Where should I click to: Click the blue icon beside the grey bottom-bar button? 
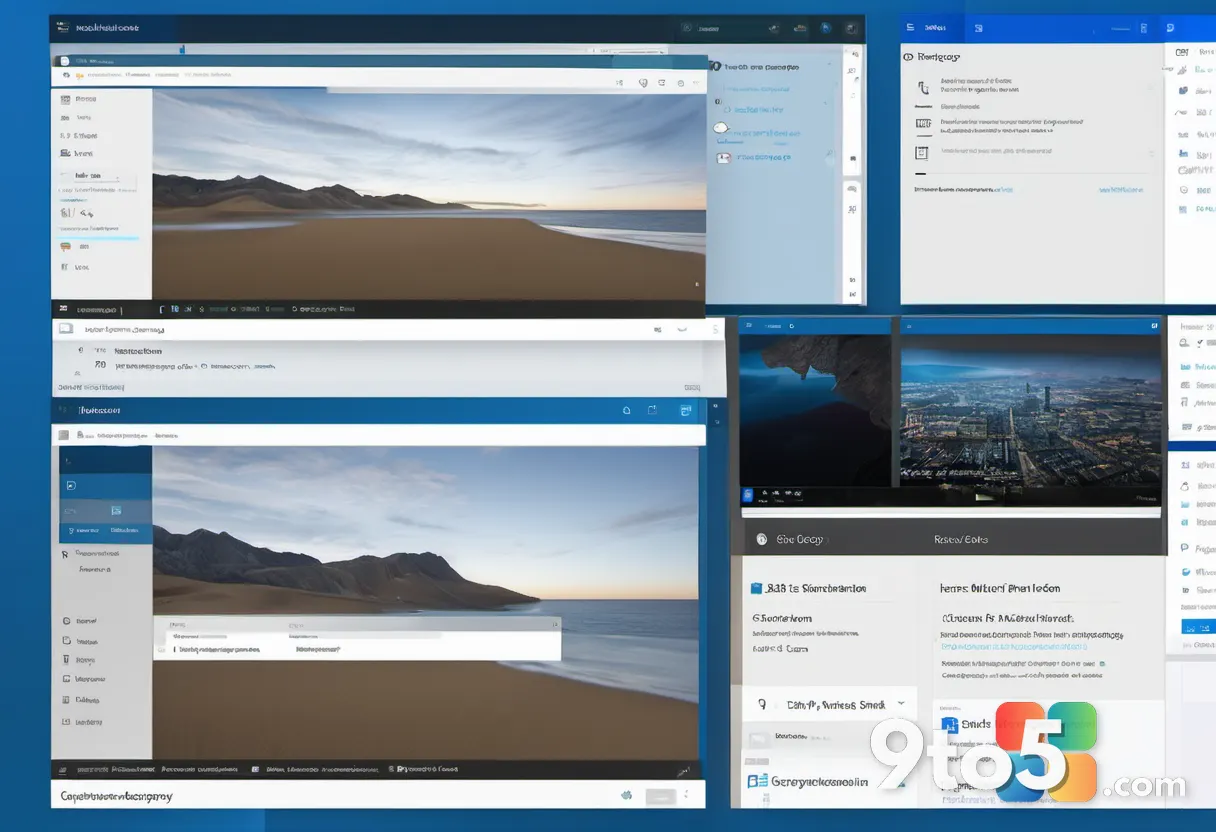coord(627,796)
